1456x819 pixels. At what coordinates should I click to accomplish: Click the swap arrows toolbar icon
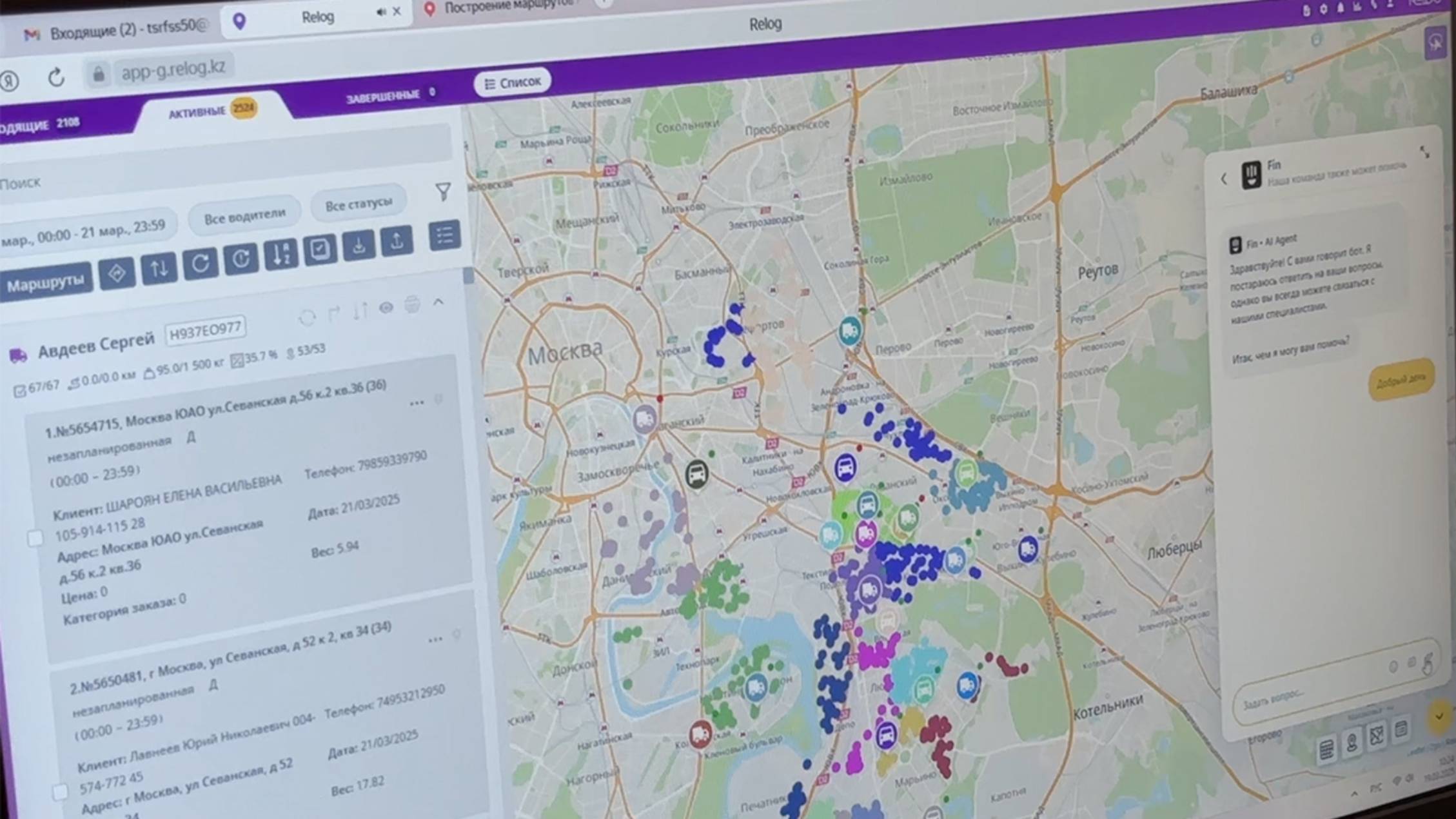pos(159,268)
